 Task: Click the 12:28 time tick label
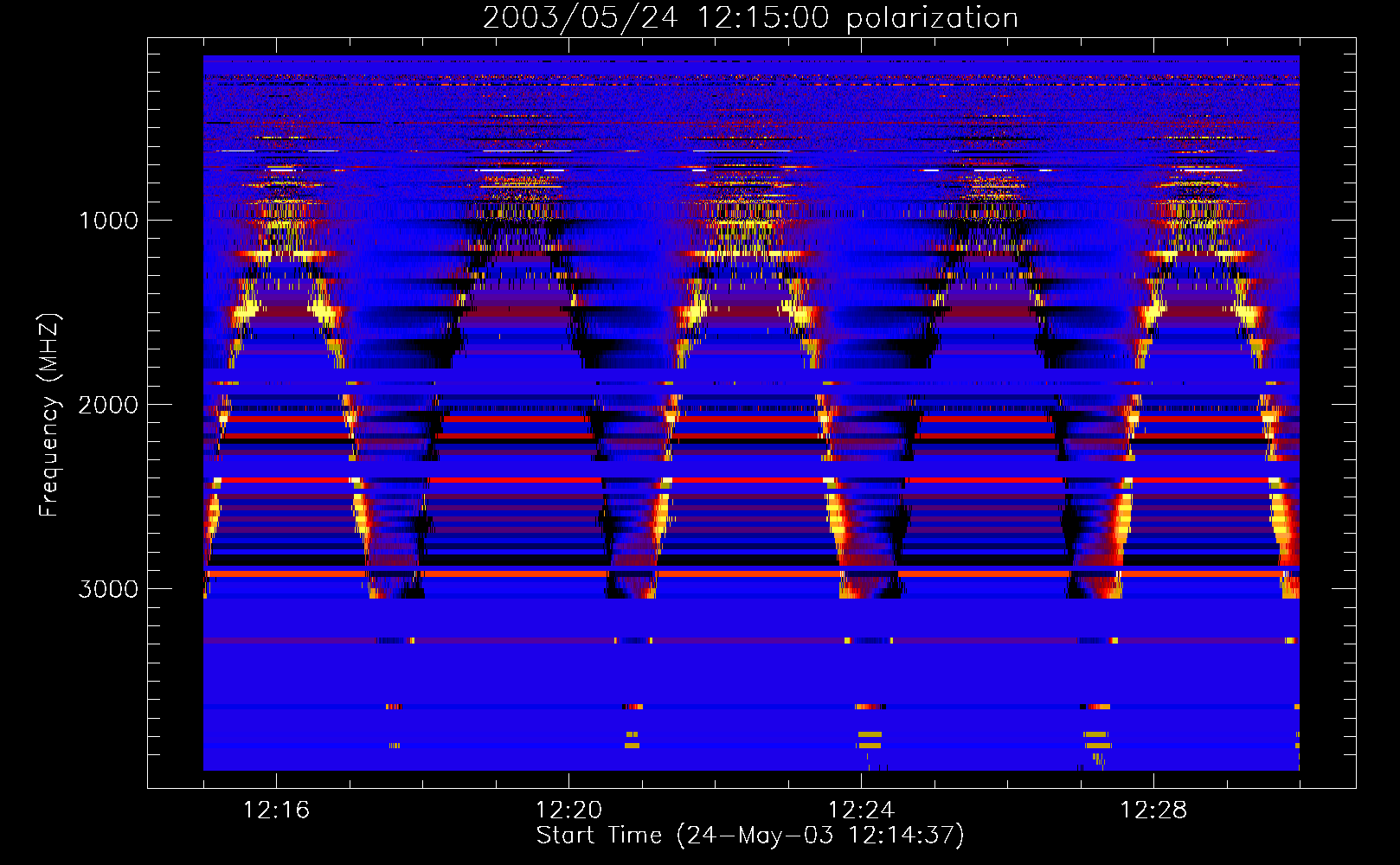coord(1153,810)
